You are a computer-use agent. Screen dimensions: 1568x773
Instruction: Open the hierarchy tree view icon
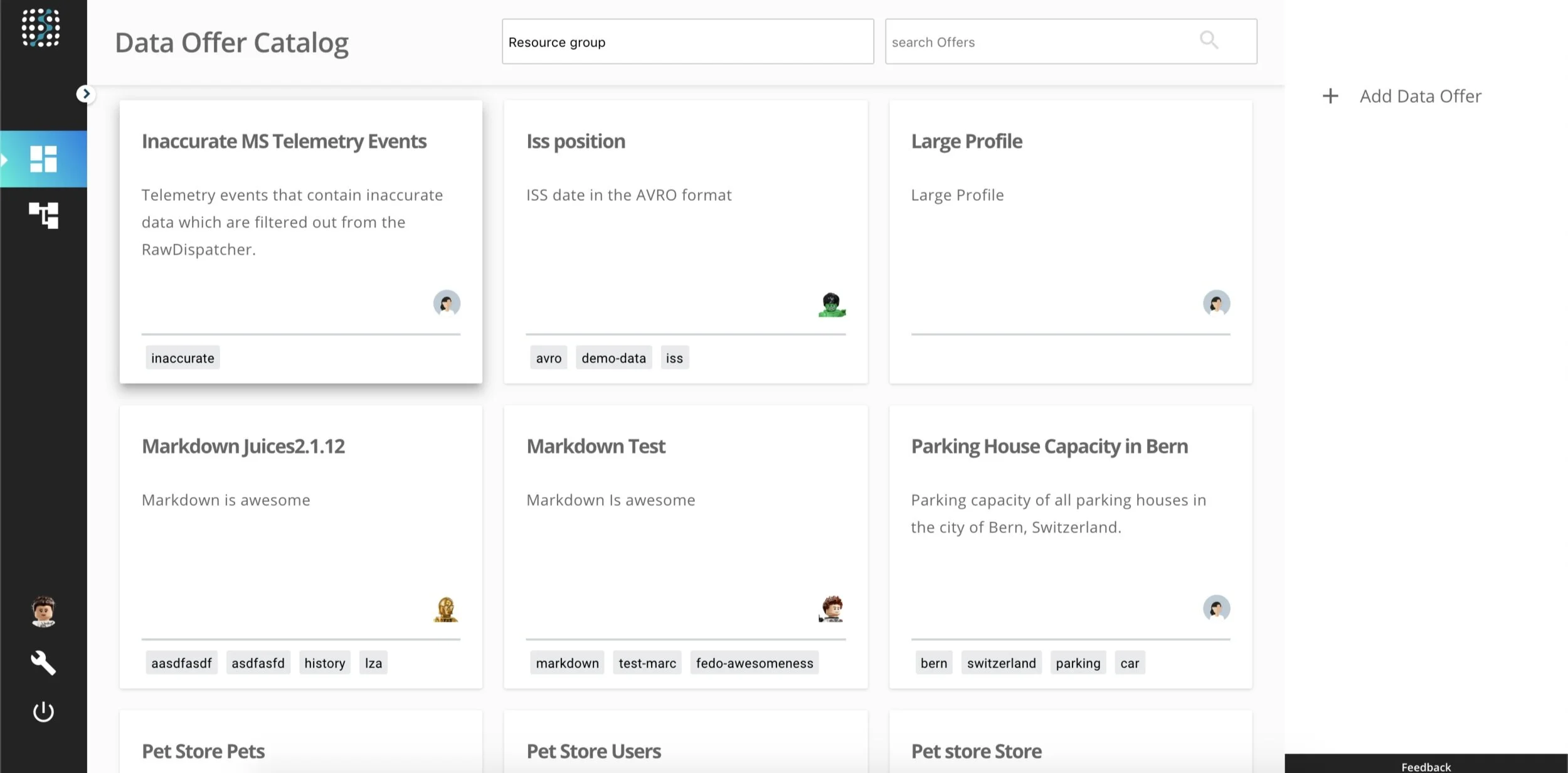point(43,215)
